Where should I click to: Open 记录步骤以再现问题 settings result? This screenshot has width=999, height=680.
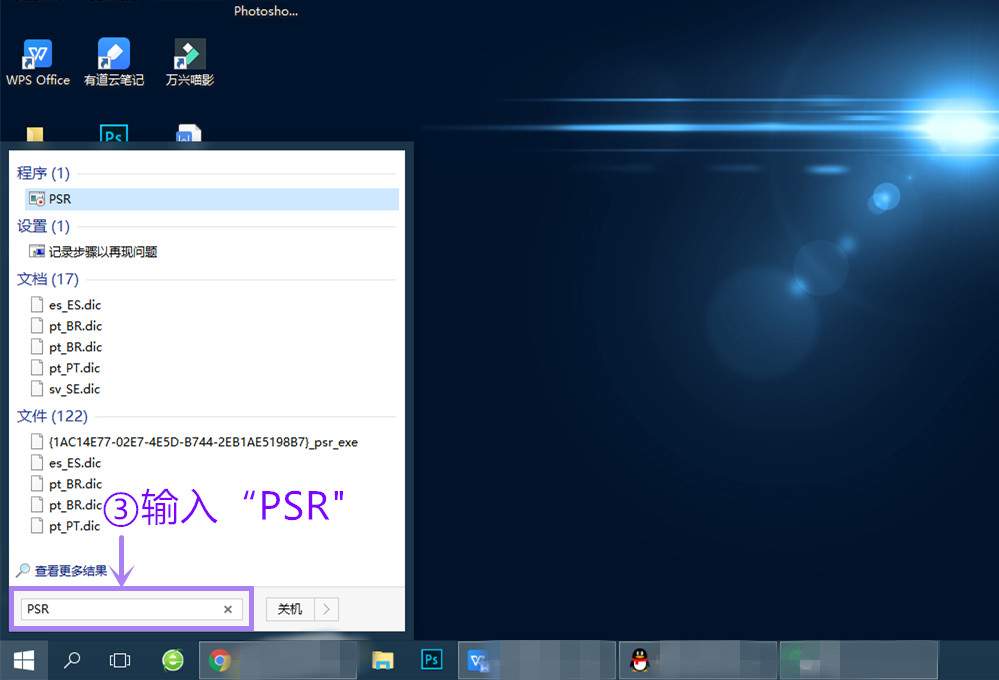(93, 252)
